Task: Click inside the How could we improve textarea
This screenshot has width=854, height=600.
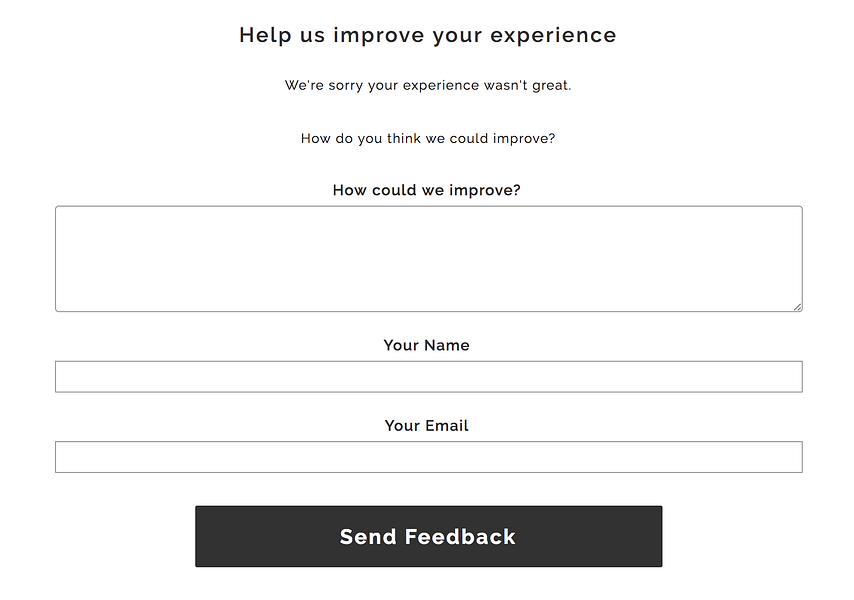Action: (428, 258)
